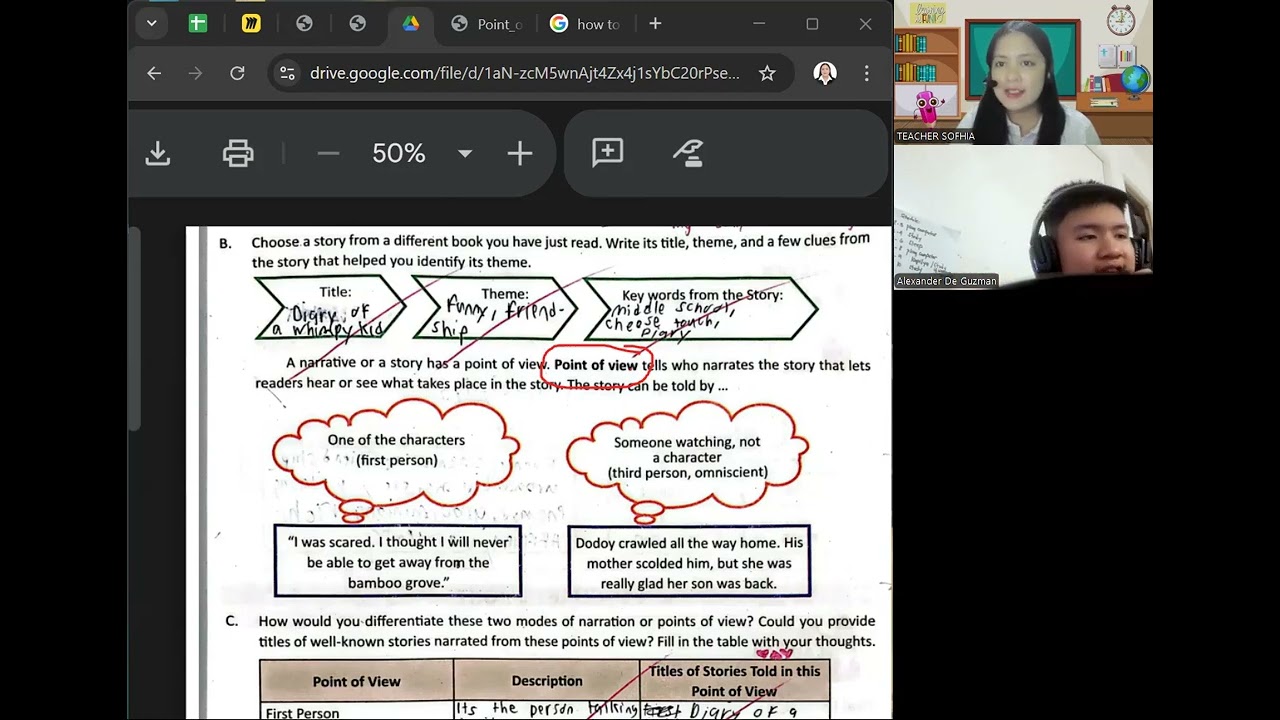Click the "Dodoy crawled all the way home" box
The width and height of the screenshot is (1280, 720).
(x=689, y=563)
